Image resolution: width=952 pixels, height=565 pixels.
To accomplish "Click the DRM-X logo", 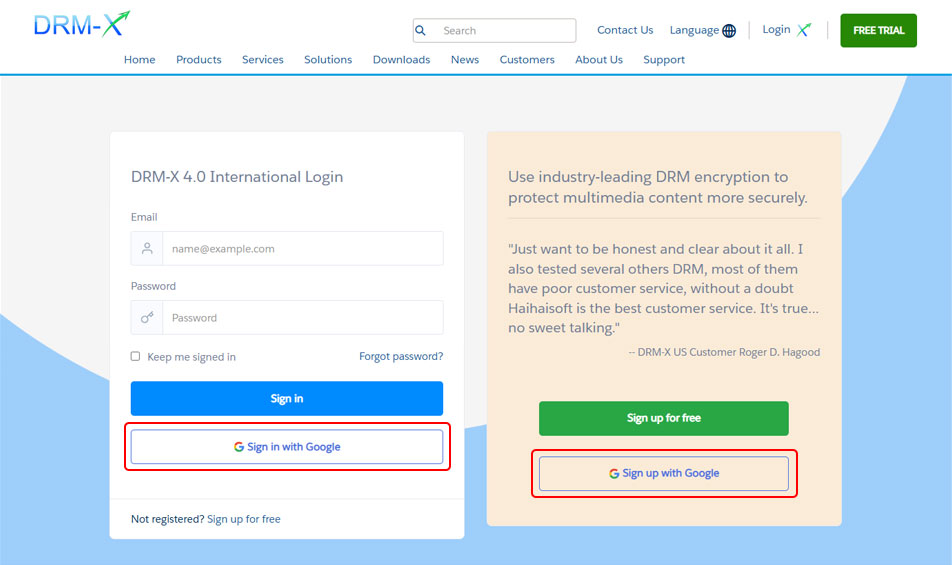I will coord(81,25).
